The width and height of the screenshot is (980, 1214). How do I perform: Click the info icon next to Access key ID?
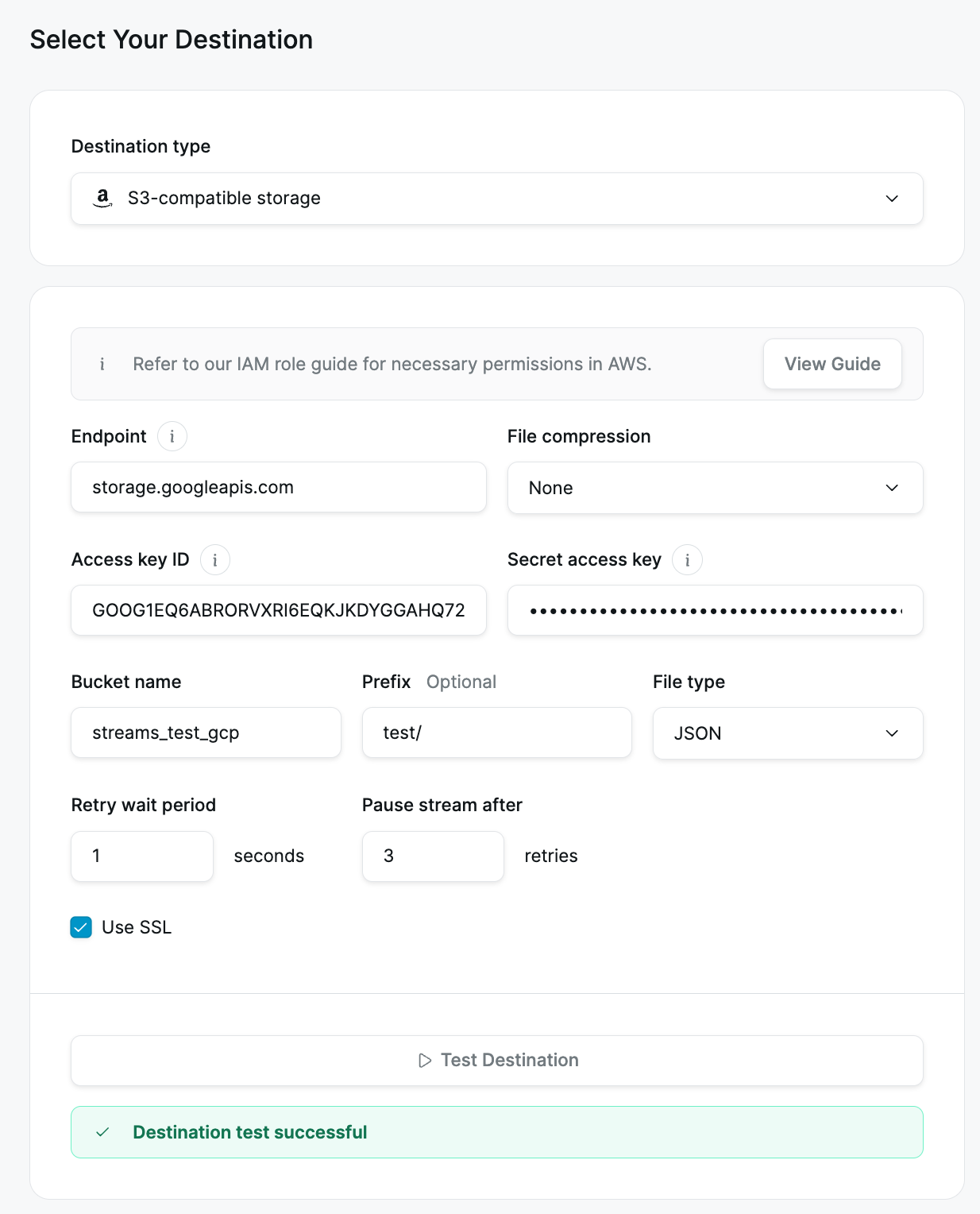point(214,560)
